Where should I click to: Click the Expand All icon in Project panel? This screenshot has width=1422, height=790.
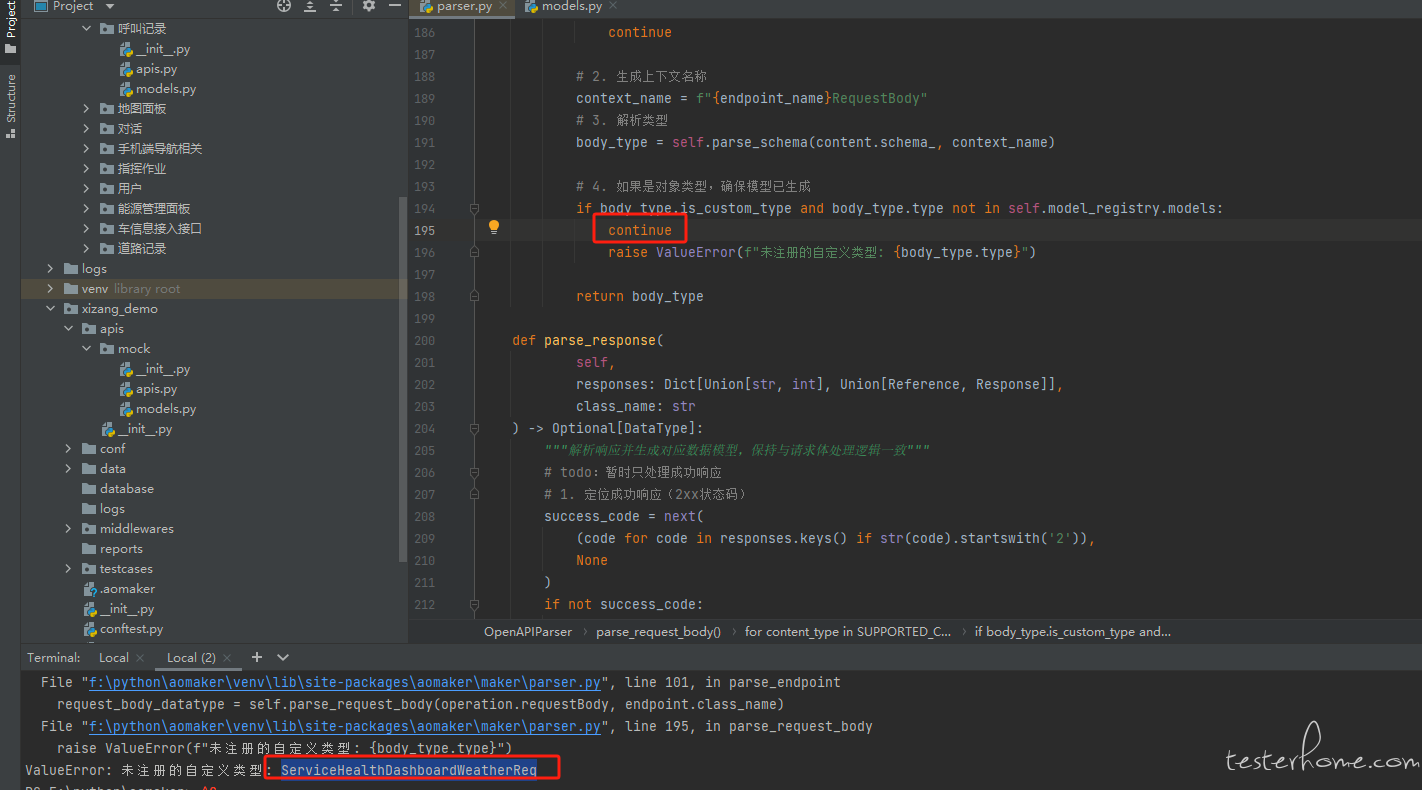tap(310, 6)
